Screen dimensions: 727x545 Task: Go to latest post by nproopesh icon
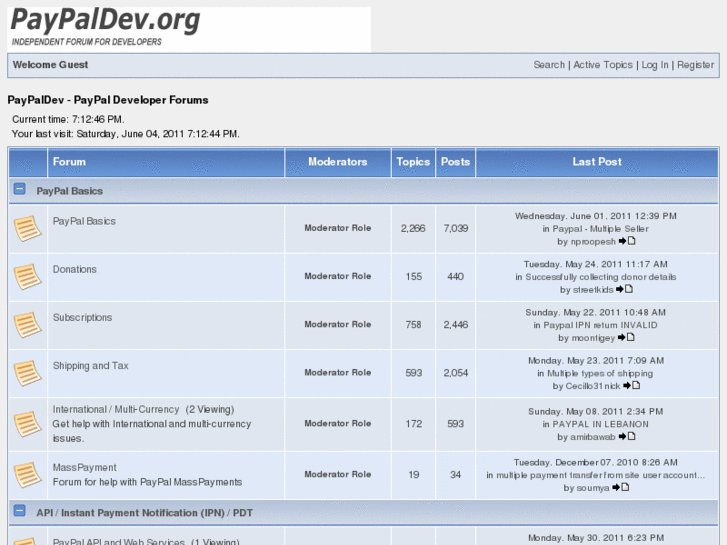pos(627,241)
